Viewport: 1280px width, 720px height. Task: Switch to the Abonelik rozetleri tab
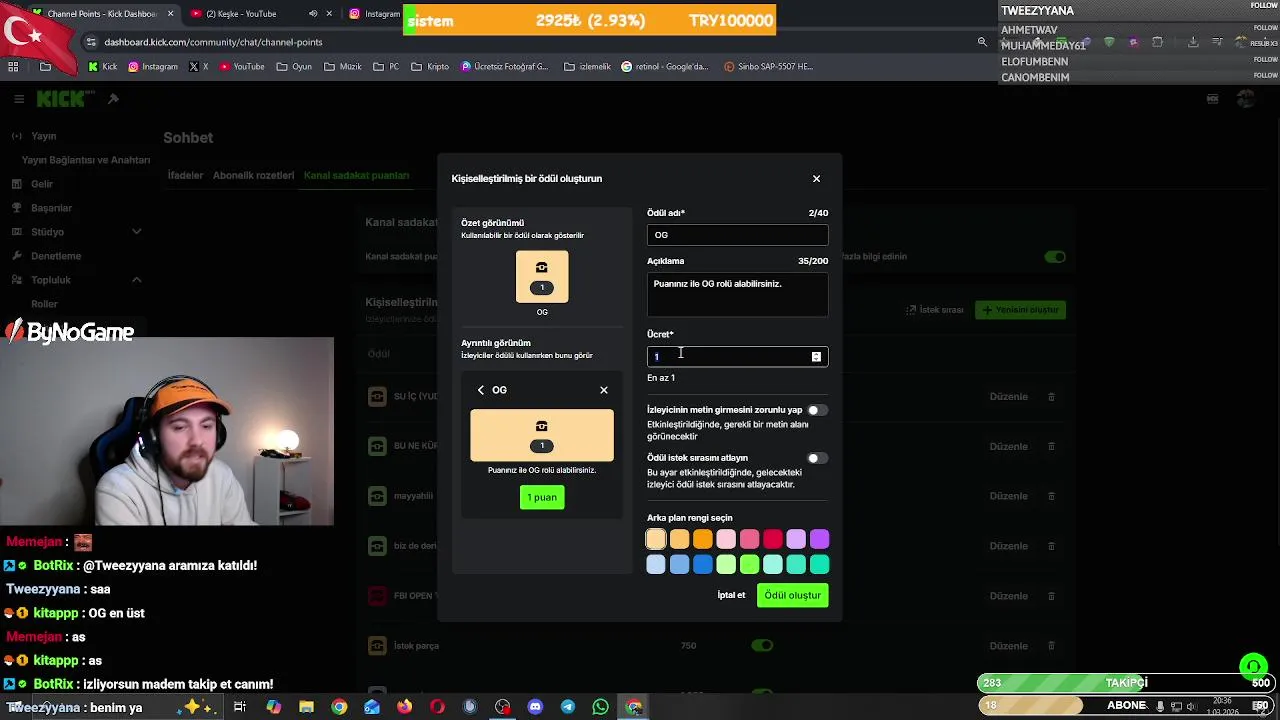pyautogui.click(x=253, y=175)
